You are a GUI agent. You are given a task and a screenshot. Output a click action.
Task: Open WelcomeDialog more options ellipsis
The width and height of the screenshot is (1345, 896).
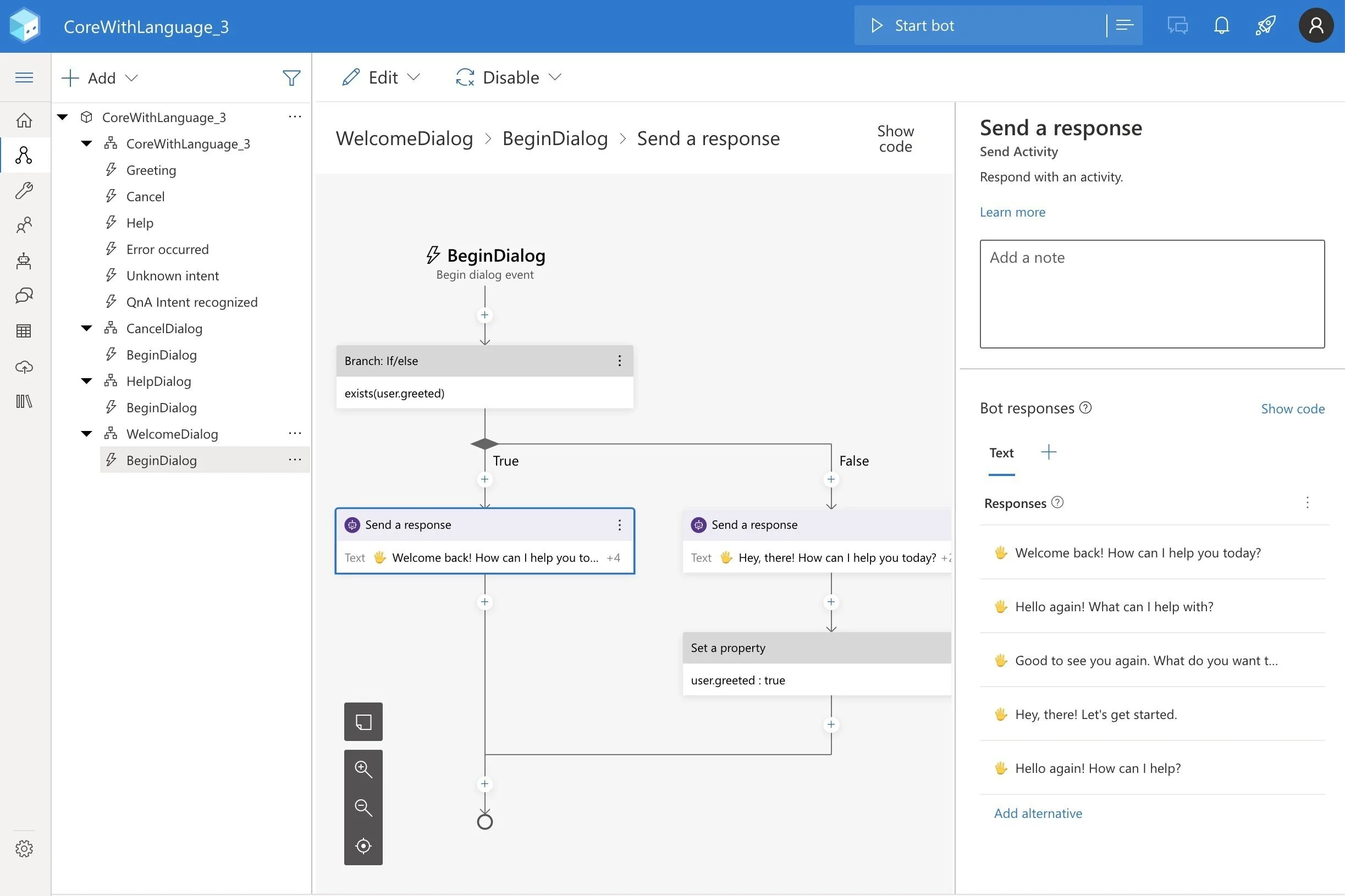(295, 433)
